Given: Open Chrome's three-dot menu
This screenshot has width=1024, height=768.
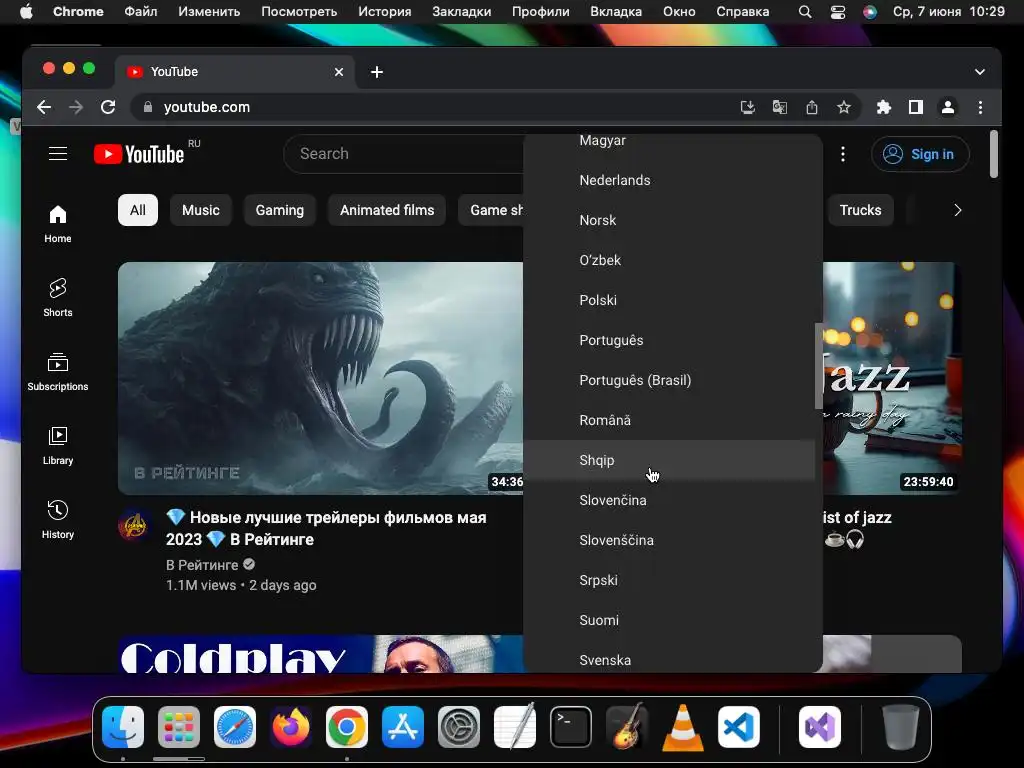Looking at the screenshot, I should [980, 107].
